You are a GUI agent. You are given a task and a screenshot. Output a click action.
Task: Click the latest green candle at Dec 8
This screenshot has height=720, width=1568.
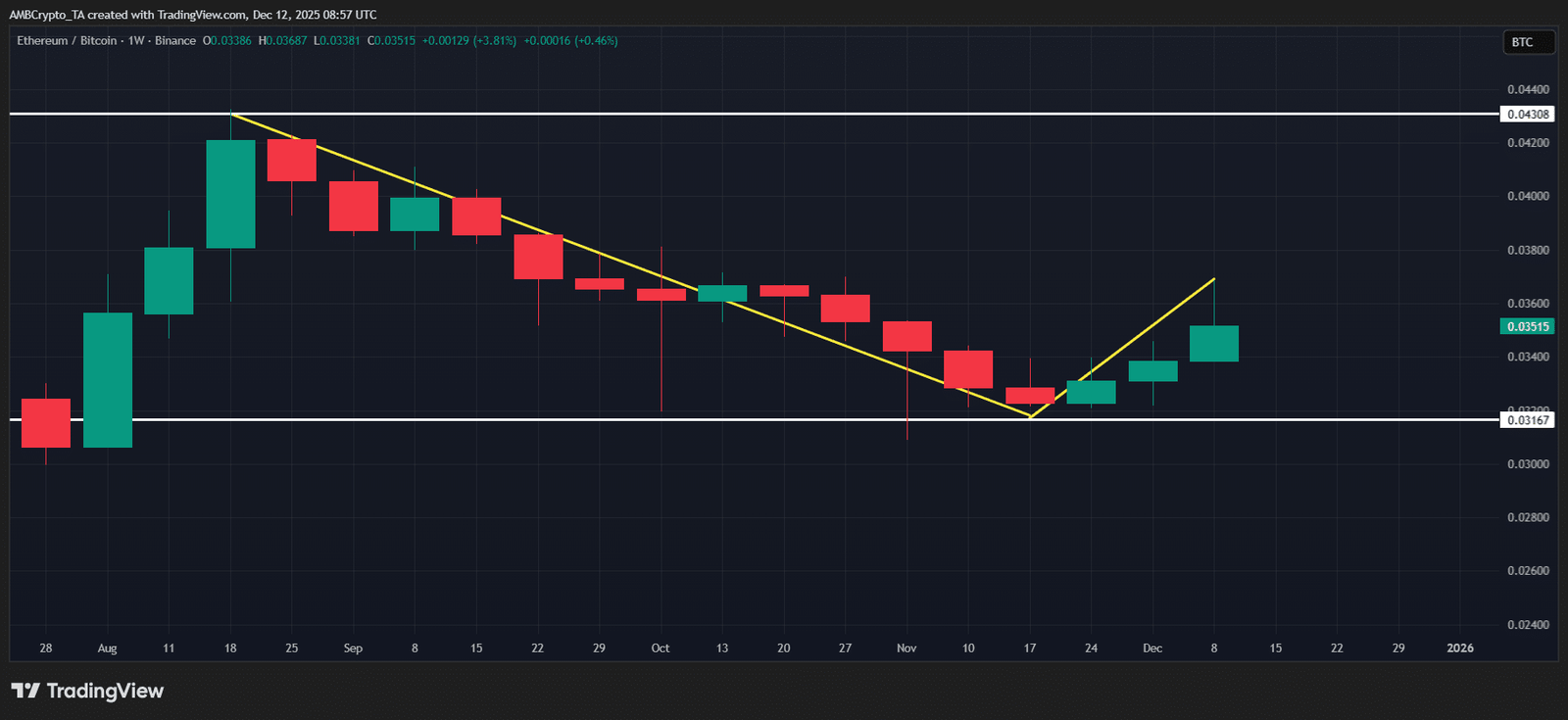click(1214, 344)
